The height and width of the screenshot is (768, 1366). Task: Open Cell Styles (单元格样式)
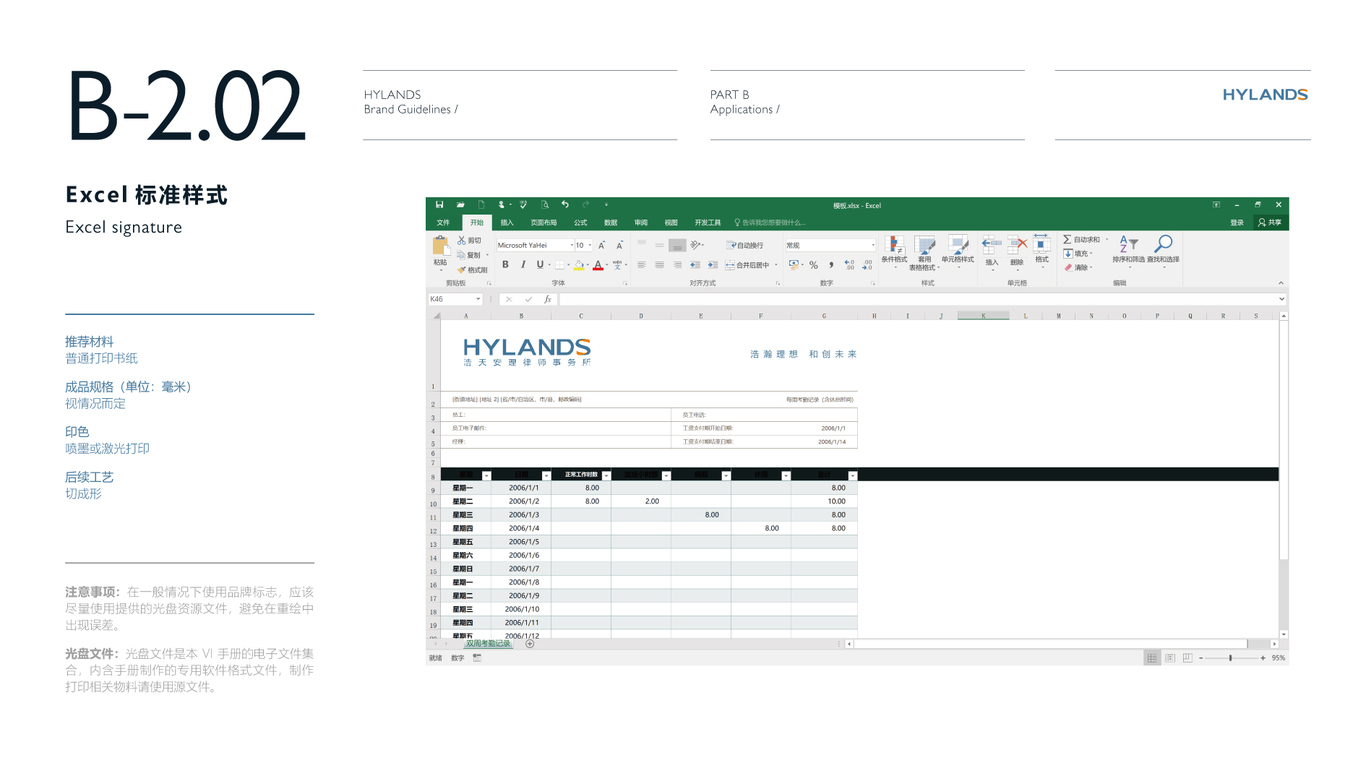[x=958, y=251]
